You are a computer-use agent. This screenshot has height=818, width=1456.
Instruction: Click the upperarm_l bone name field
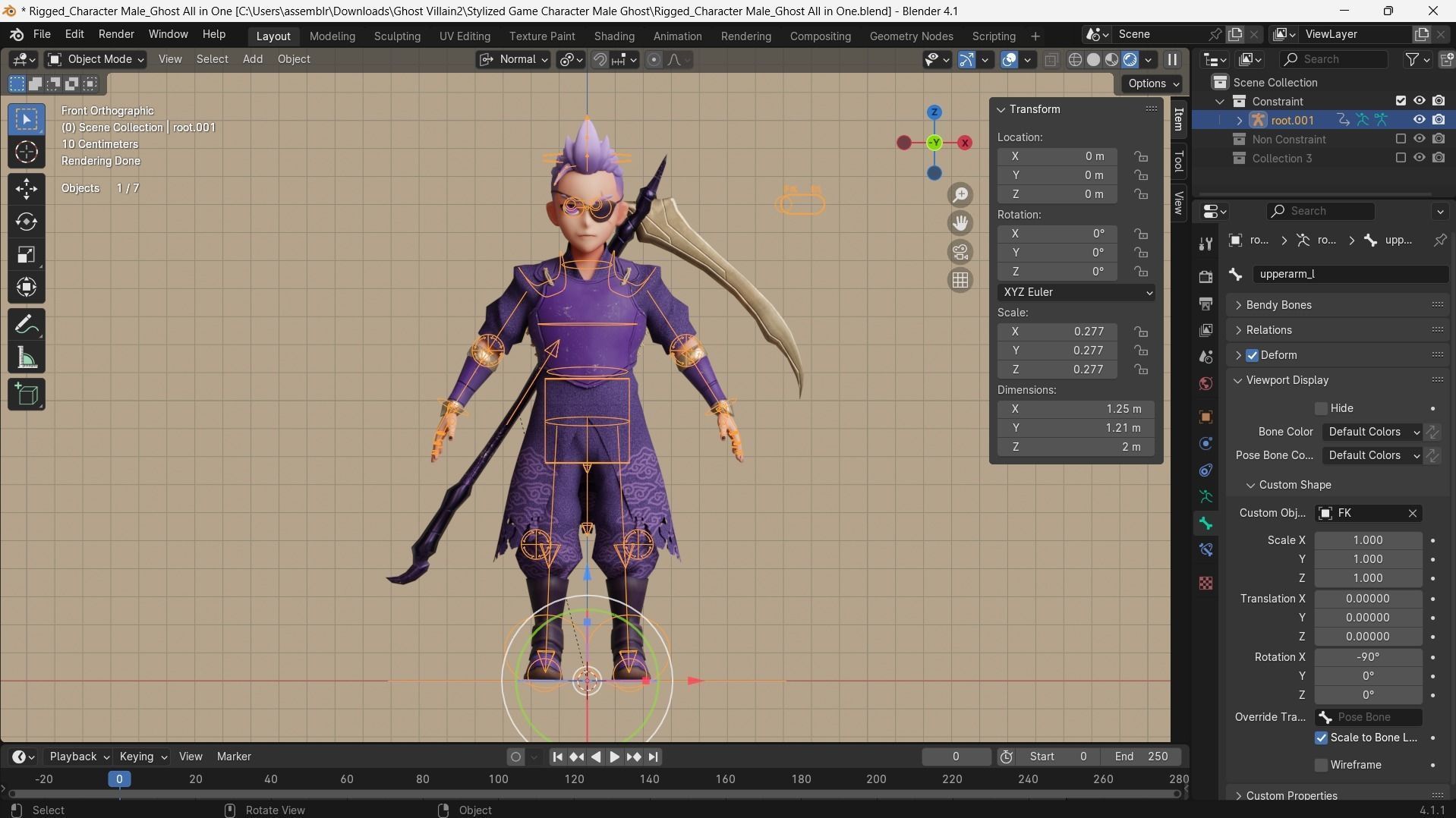pos(1350,274)
